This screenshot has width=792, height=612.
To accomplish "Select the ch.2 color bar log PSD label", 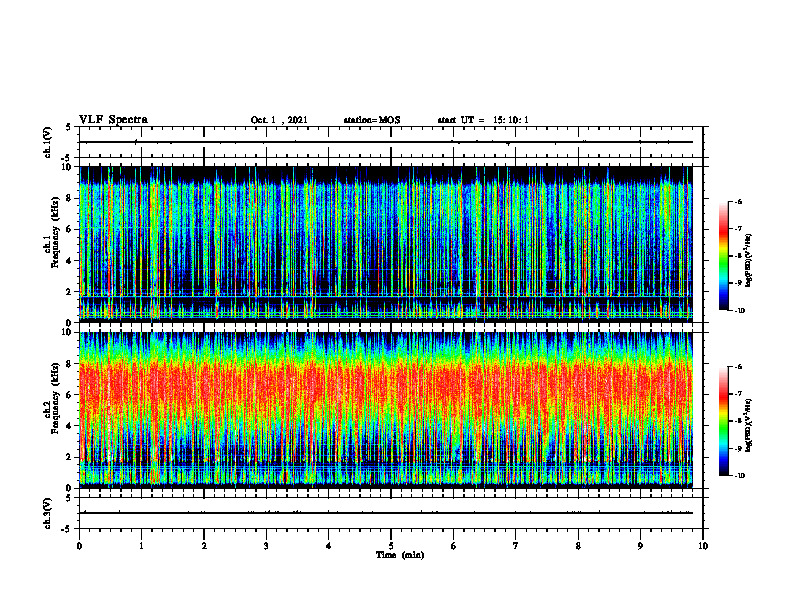I will pos(749,426).
